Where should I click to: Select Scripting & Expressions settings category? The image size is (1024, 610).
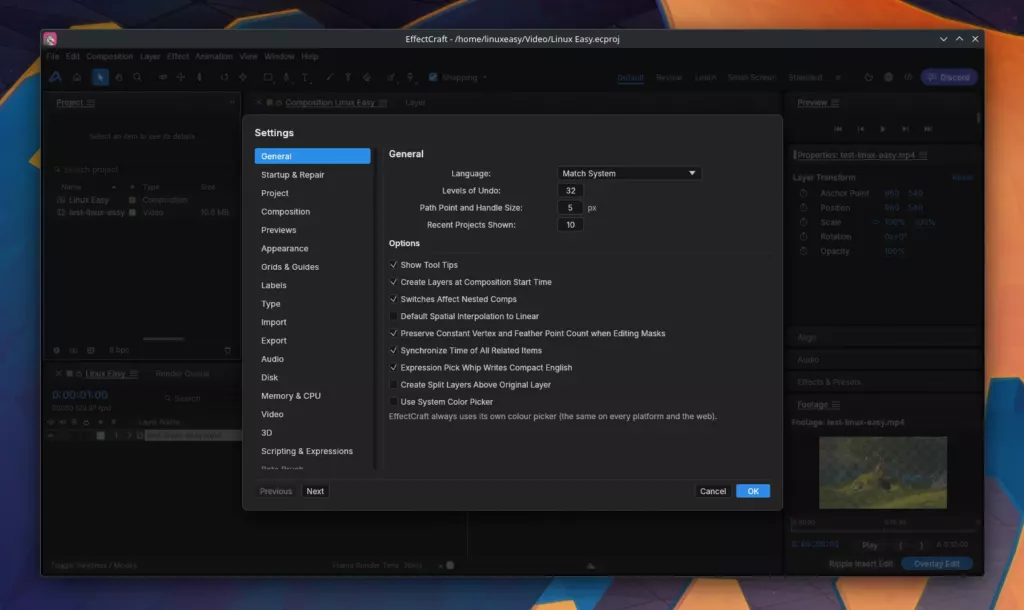coord(312,451)
